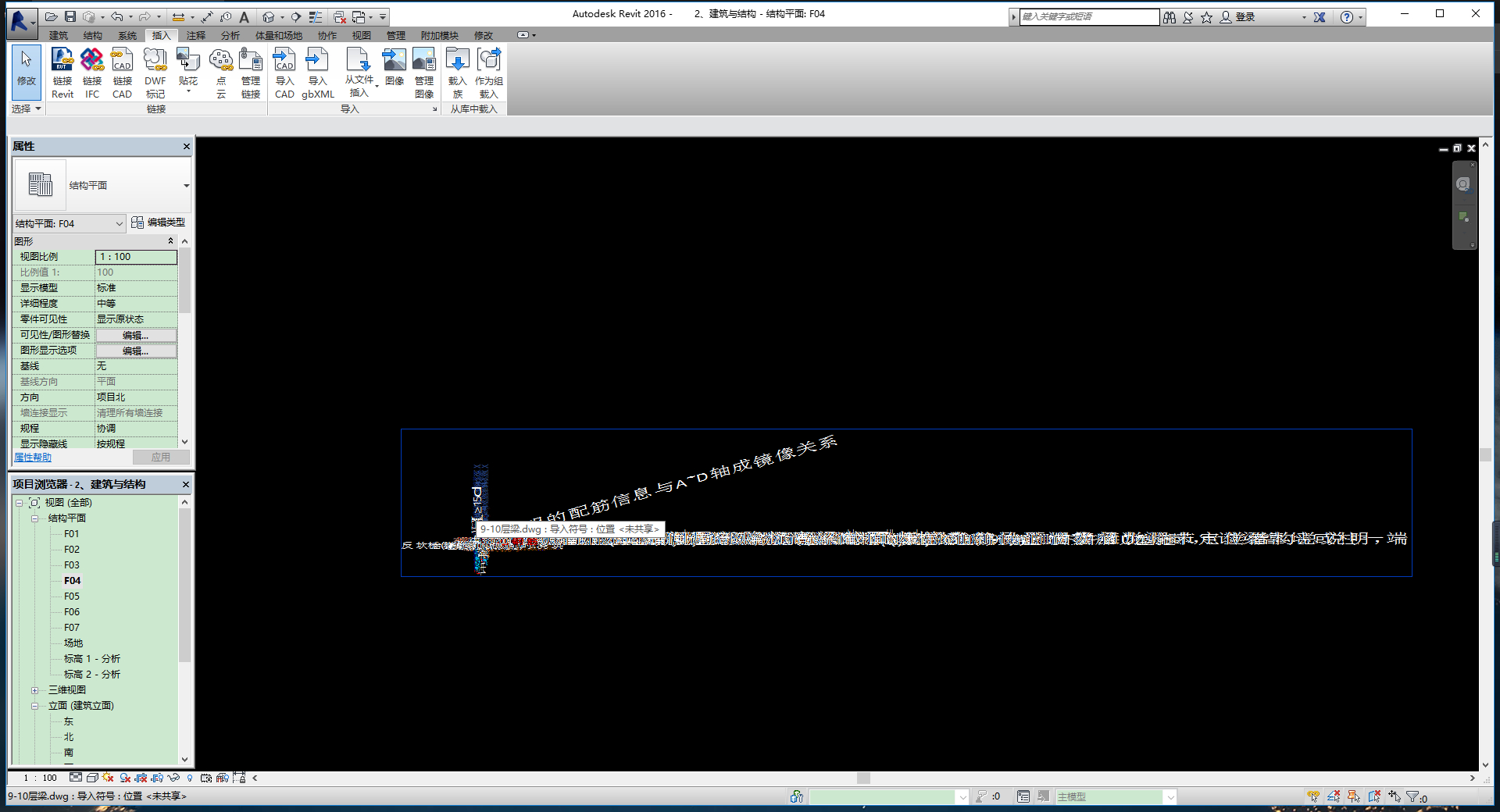The image size is (1500, 812).
Task: Switch to the 体量和场地 ribbon tab
Action: (279, 35)
